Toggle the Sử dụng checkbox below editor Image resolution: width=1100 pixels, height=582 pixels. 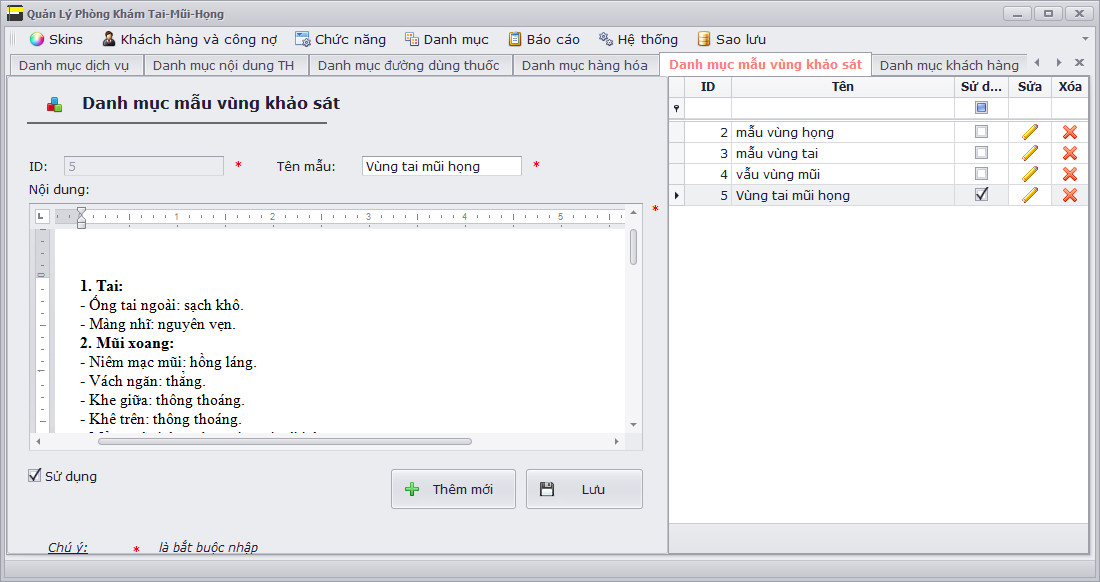coord(36,476)
